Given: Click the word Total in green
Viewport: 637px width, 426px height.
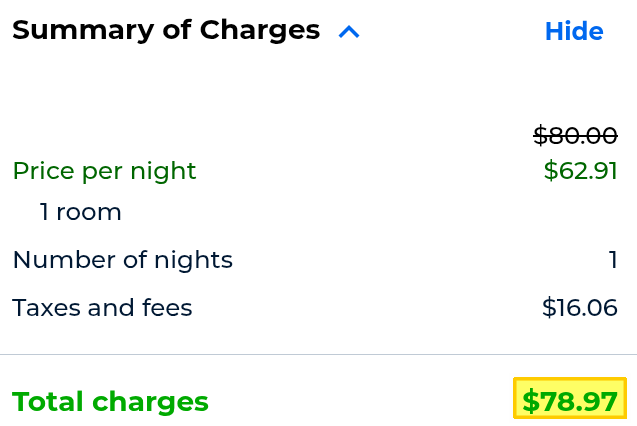Looking at the screenshot, I should point(48,402).
